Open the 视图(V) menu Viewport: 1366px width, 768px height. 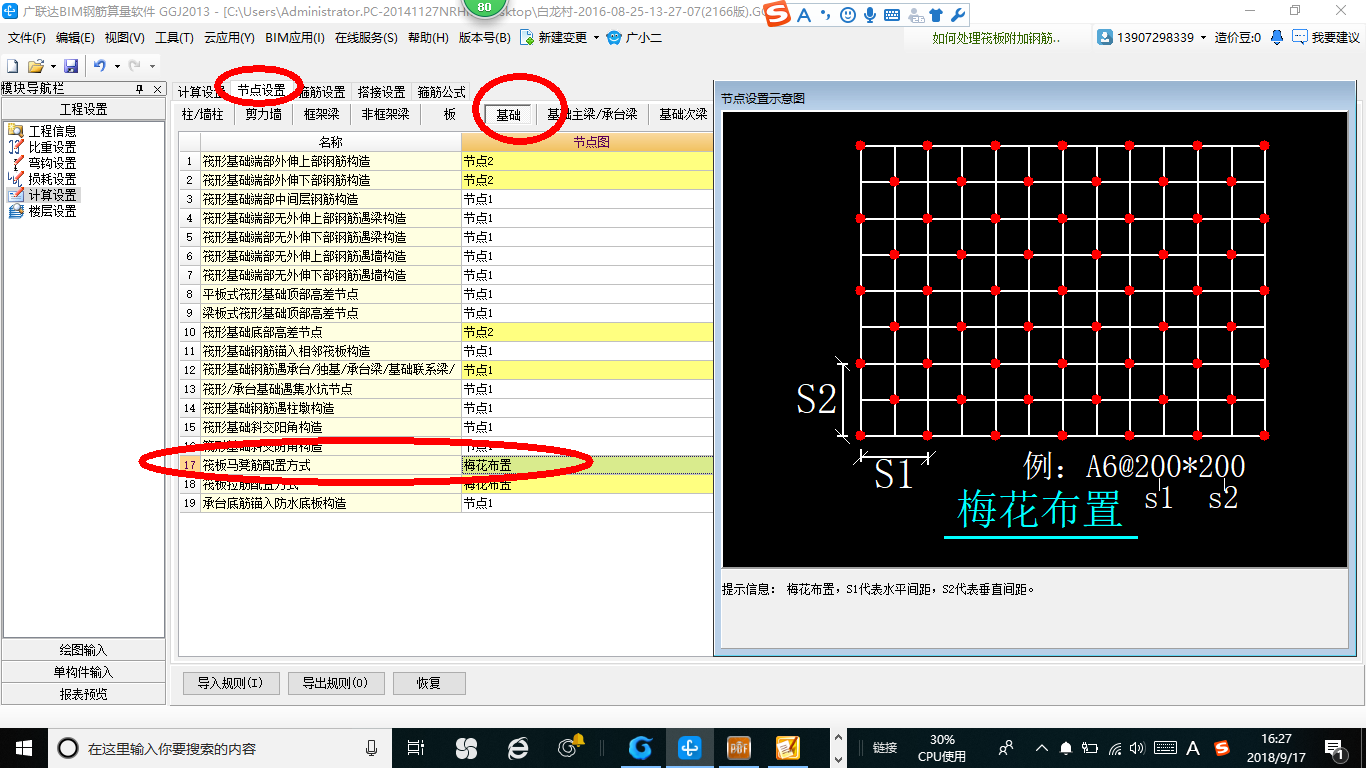[x=124, y=38]
